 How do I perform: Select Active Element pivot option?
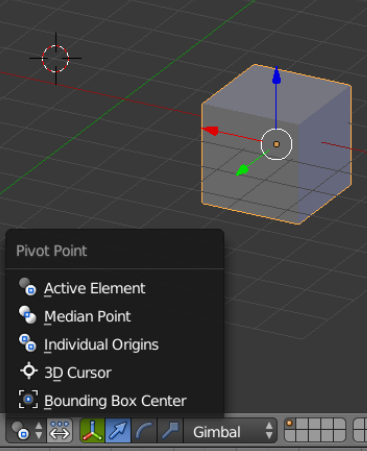[x=115, y=288]
